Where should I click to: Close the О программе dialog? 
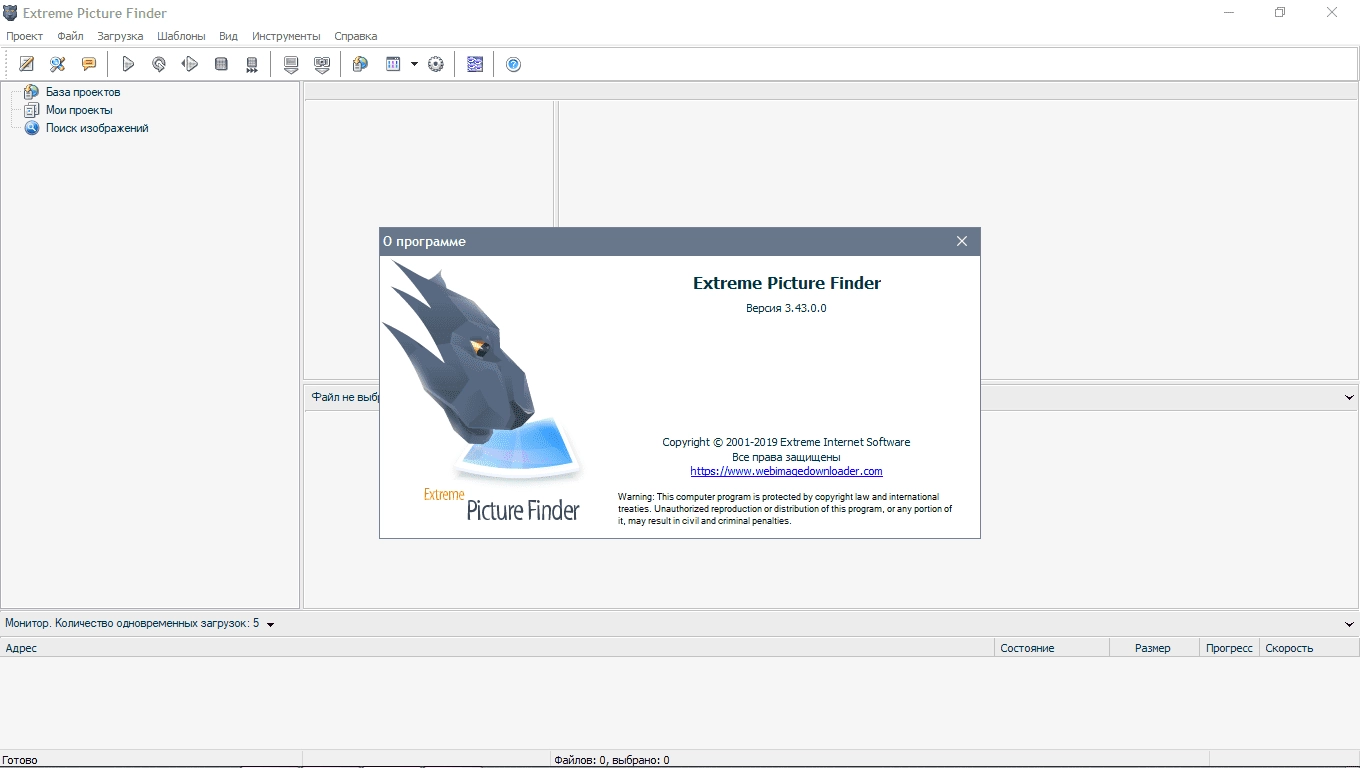point(962,241)
